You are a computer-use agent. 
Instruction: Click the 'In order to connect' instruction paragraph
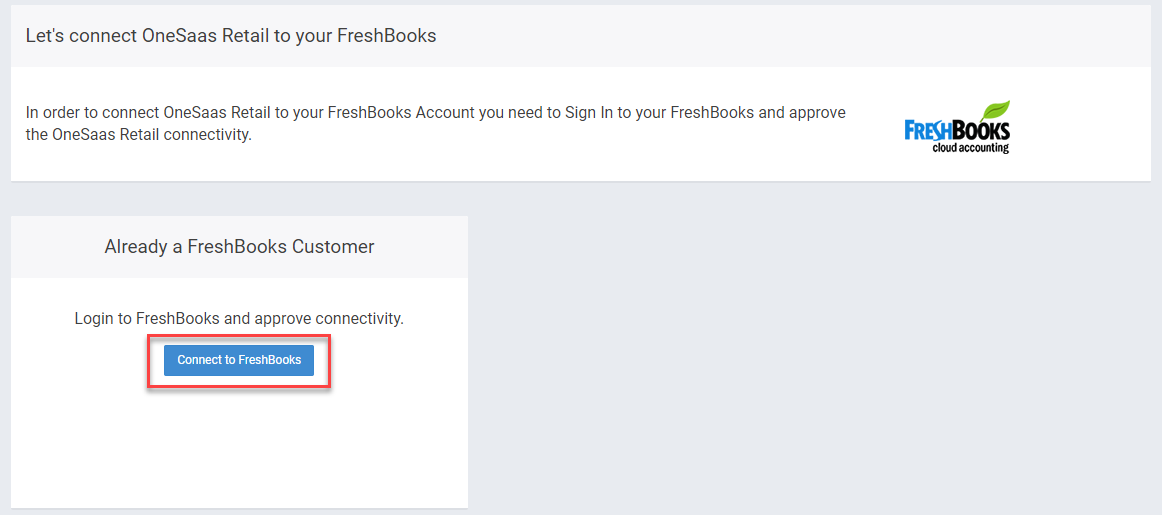pyautogui.click(x=436, y=124)
